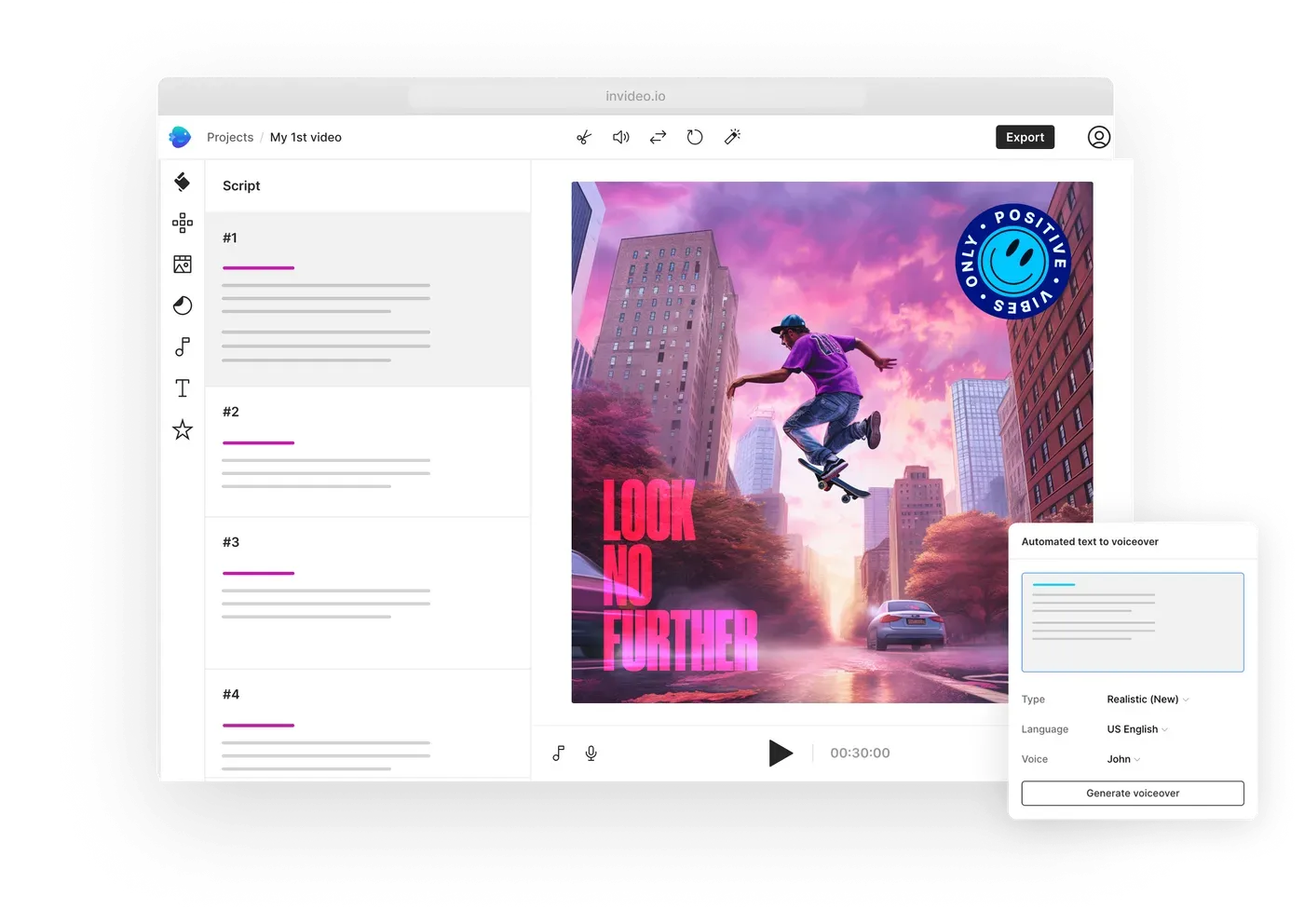Change language using the US English dropdown
The height and width of the screenshot is (924, 1304).
pyautogui.click(x=1136, y=729)
